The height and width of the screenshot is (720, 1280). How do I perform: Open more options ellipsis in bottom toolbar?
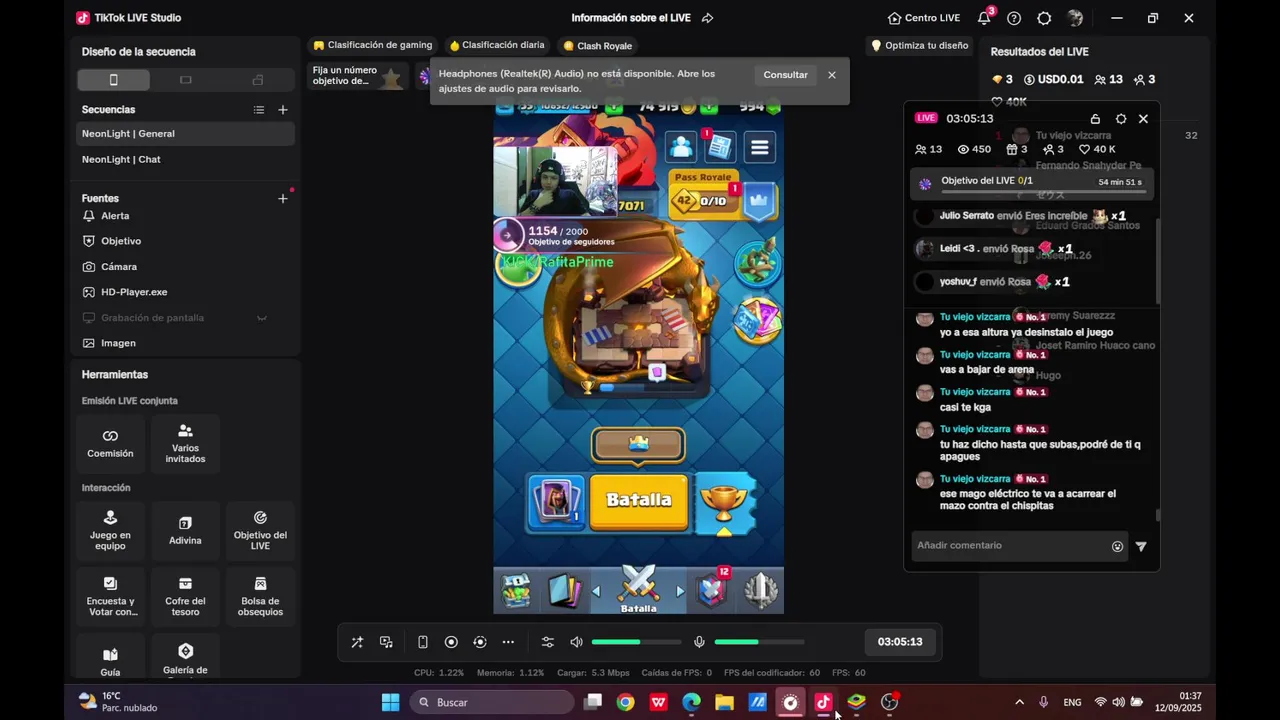pyautogui.click(x=508, y=642)
